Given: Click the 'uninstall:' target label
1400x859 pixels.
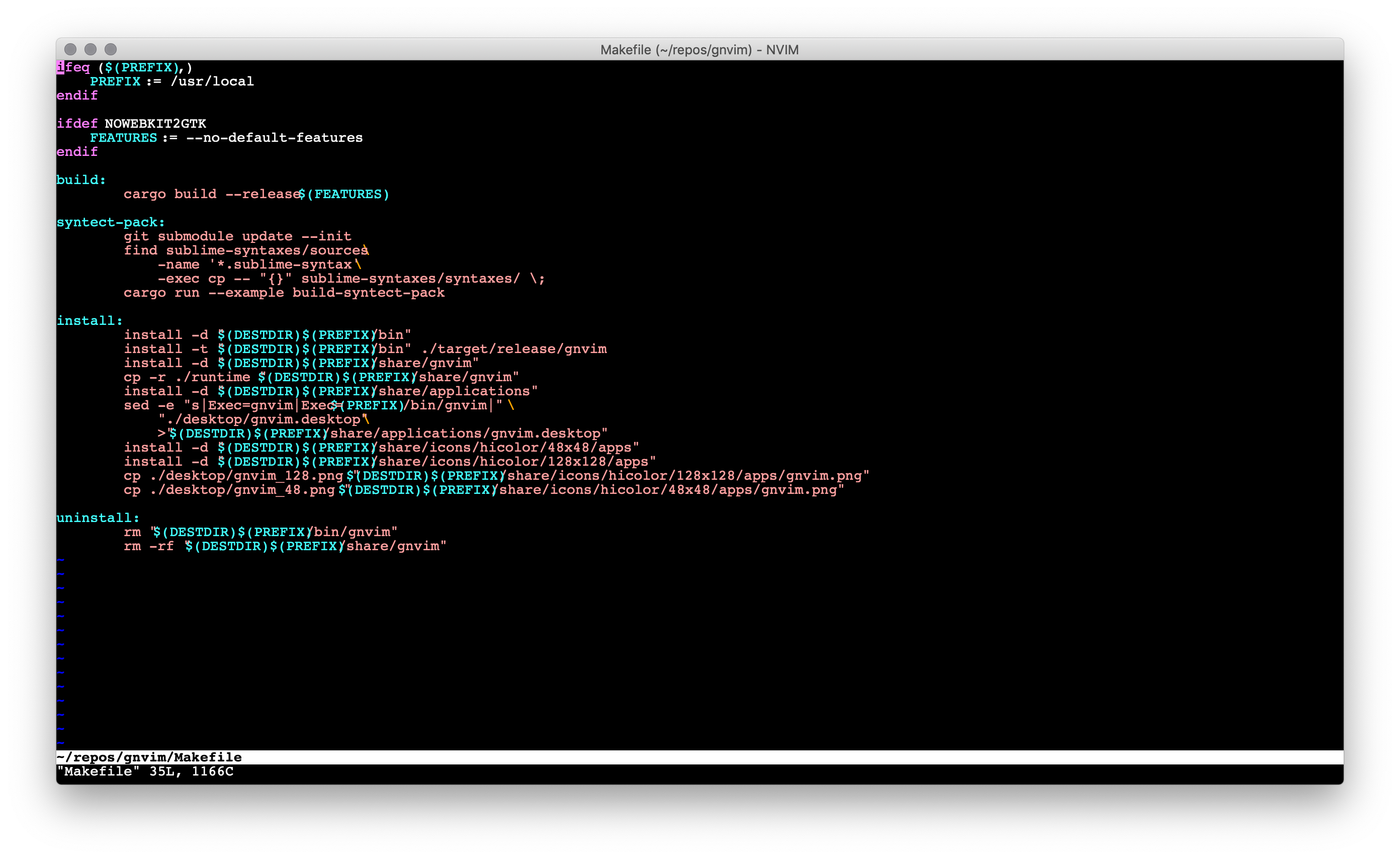Looking at the screenshot, I should click(98, 518).
